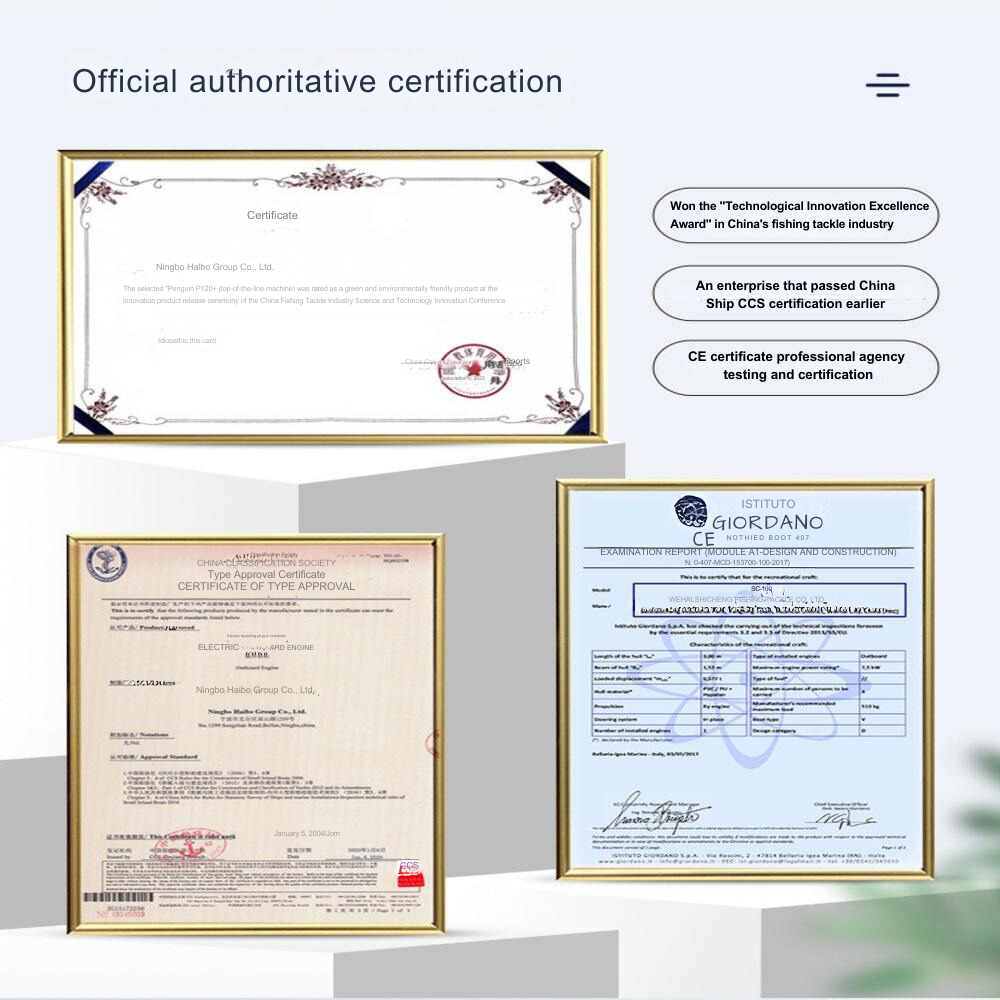Click the red round seal on award certificate
This screenshot has width=1000, height=1000.
[466, 372]
